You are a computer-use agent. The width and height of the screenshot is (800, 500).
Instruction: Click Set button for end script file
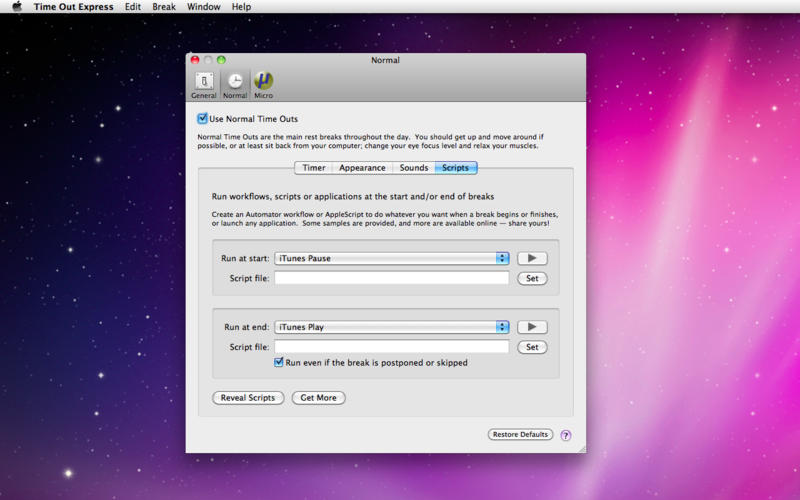click(x=532, y=347)
